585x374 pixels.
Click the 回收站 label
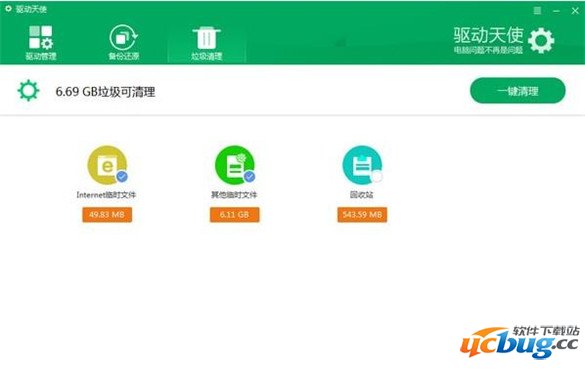[x=362, y=195]
